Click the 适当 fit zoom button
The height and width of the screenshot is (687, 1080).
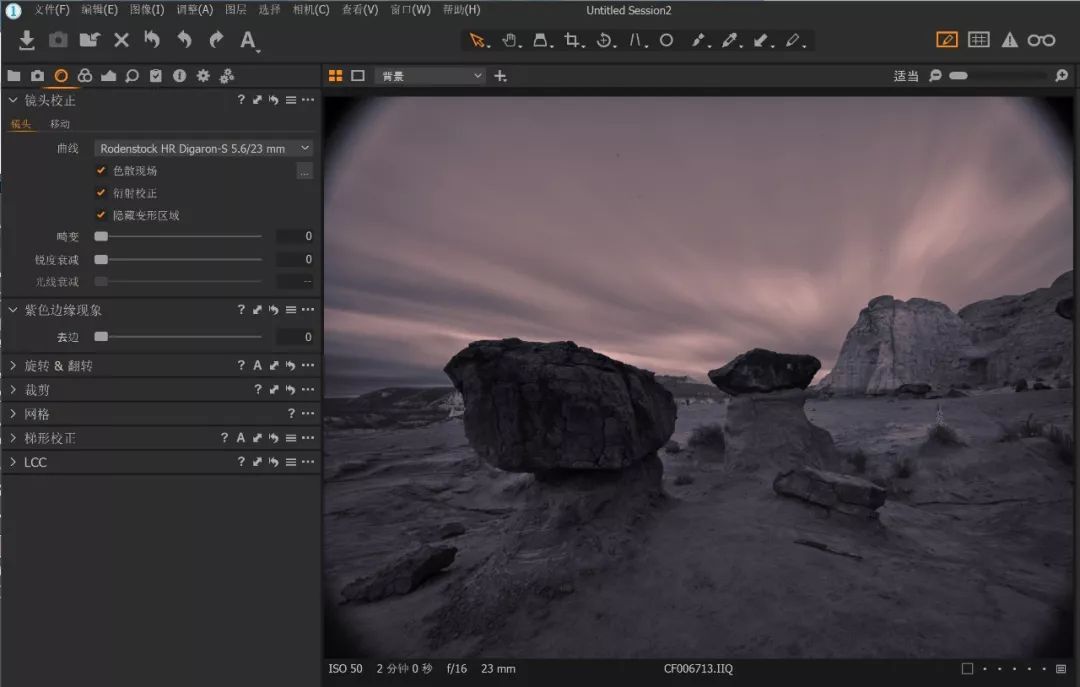click(x=905, y=76)
